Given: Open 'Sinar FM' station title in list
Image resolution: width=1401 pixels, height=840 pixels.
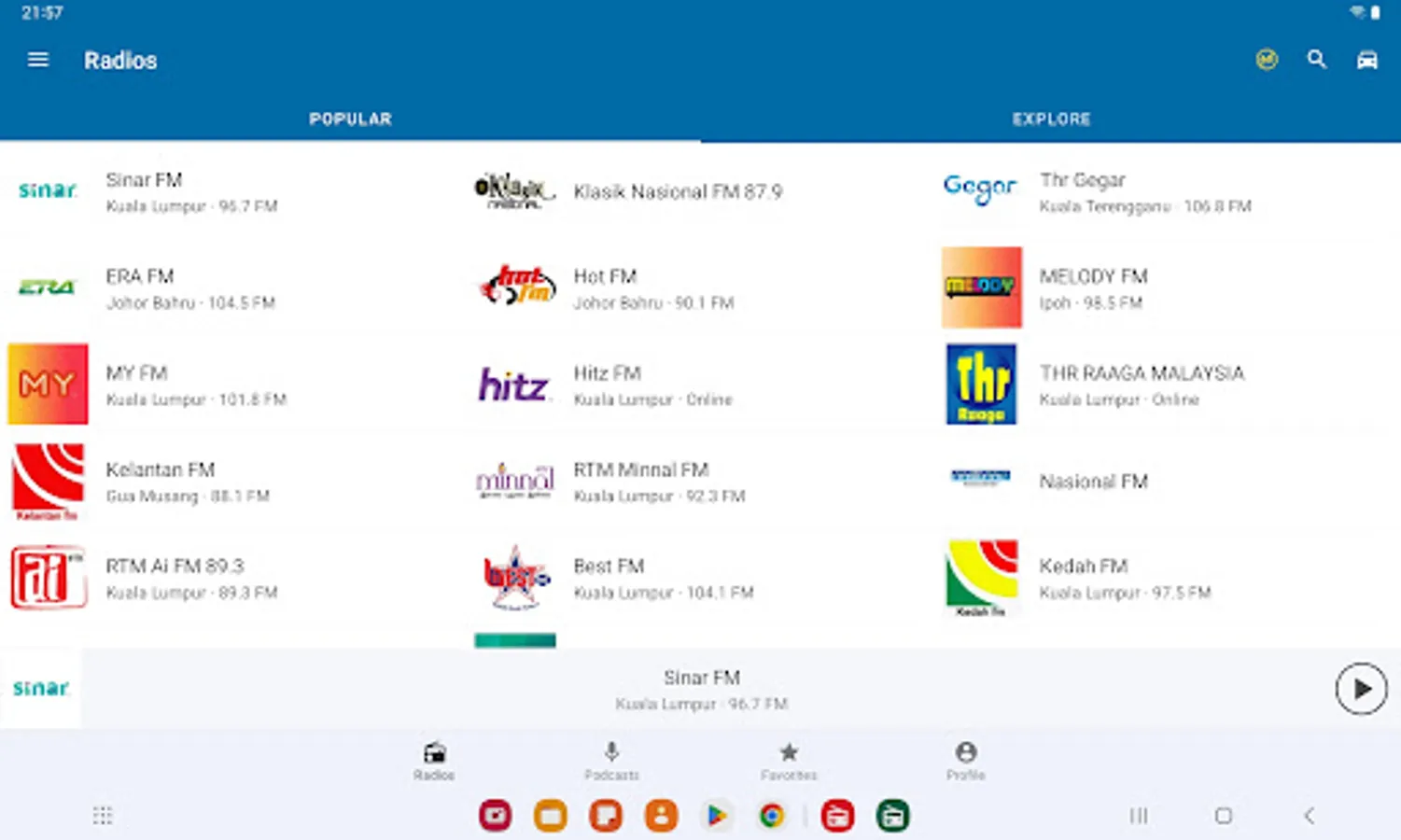Looking at the screenshot, I should pos(144,179).
